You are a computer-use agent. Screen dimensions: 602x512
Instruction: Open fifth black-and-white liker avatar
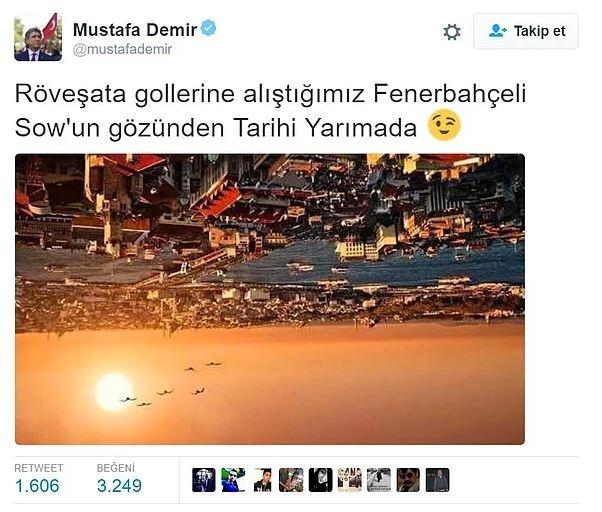pyautogui.click(x=320, y=480)
